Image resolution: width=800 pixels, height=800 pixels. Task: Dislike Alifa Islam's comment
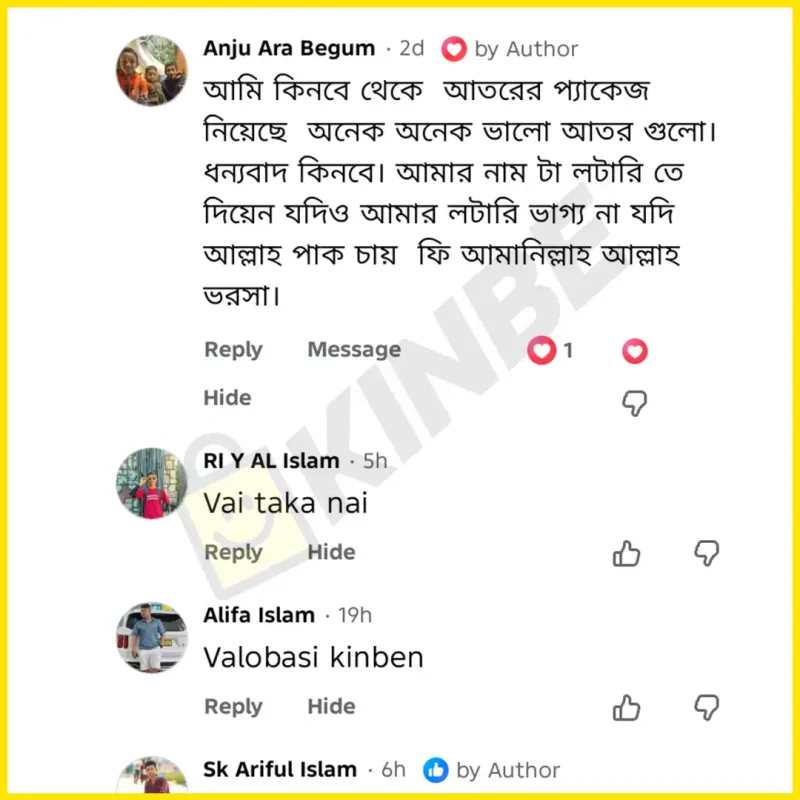coord(707,708)
